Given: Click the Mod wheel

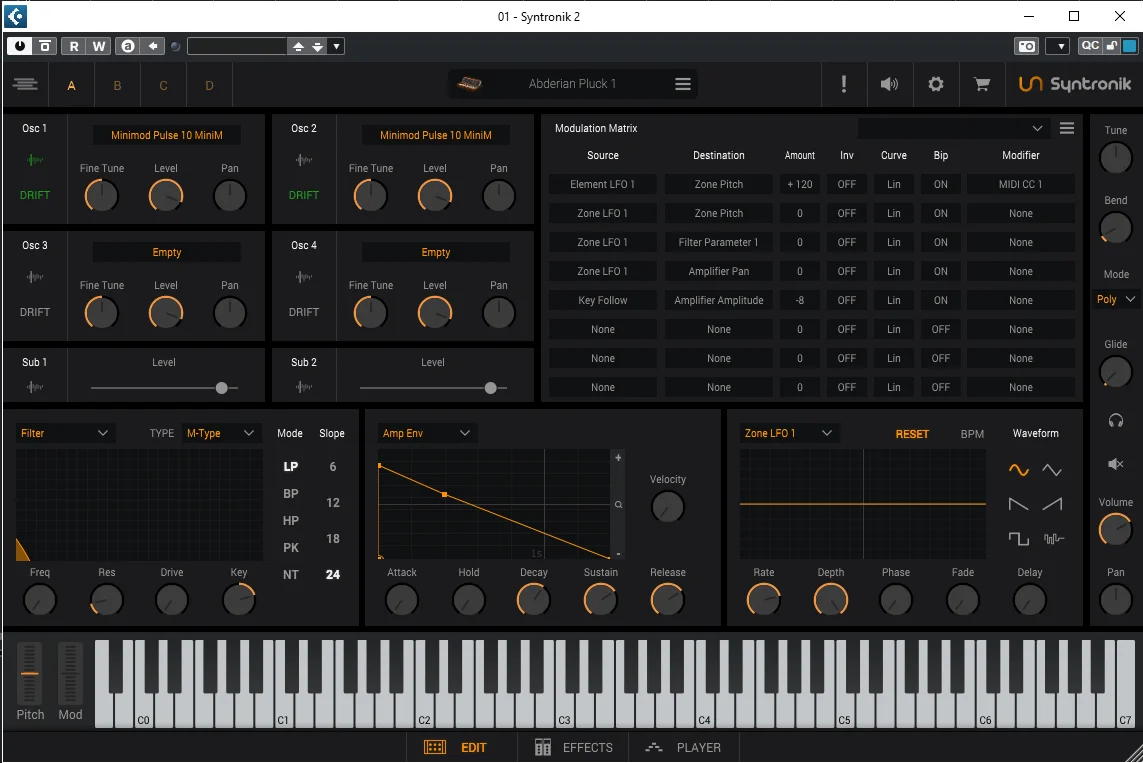Looking at the screenshot, I should (x=70, y=674).
